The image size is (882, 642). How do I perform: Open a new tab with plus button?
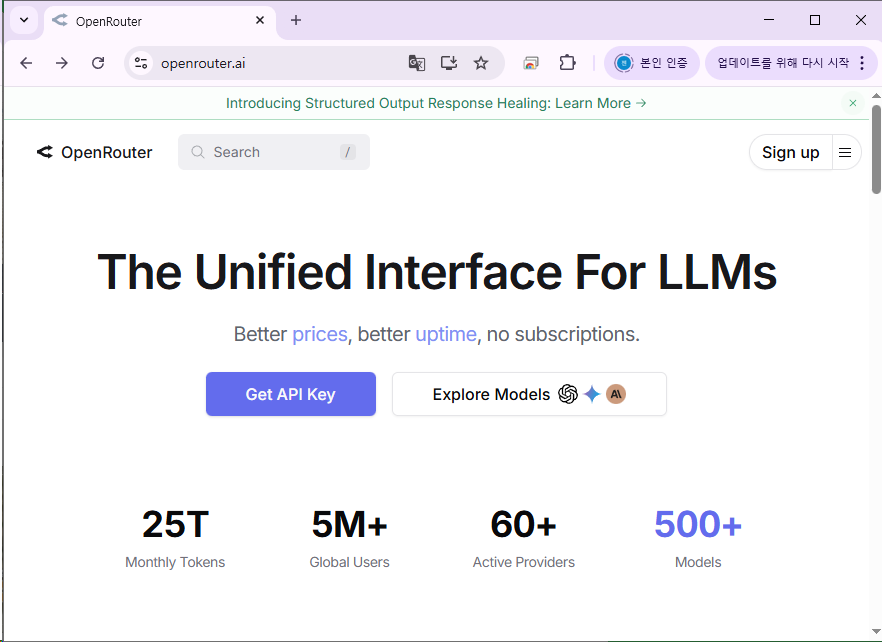[x=296, y=20]
